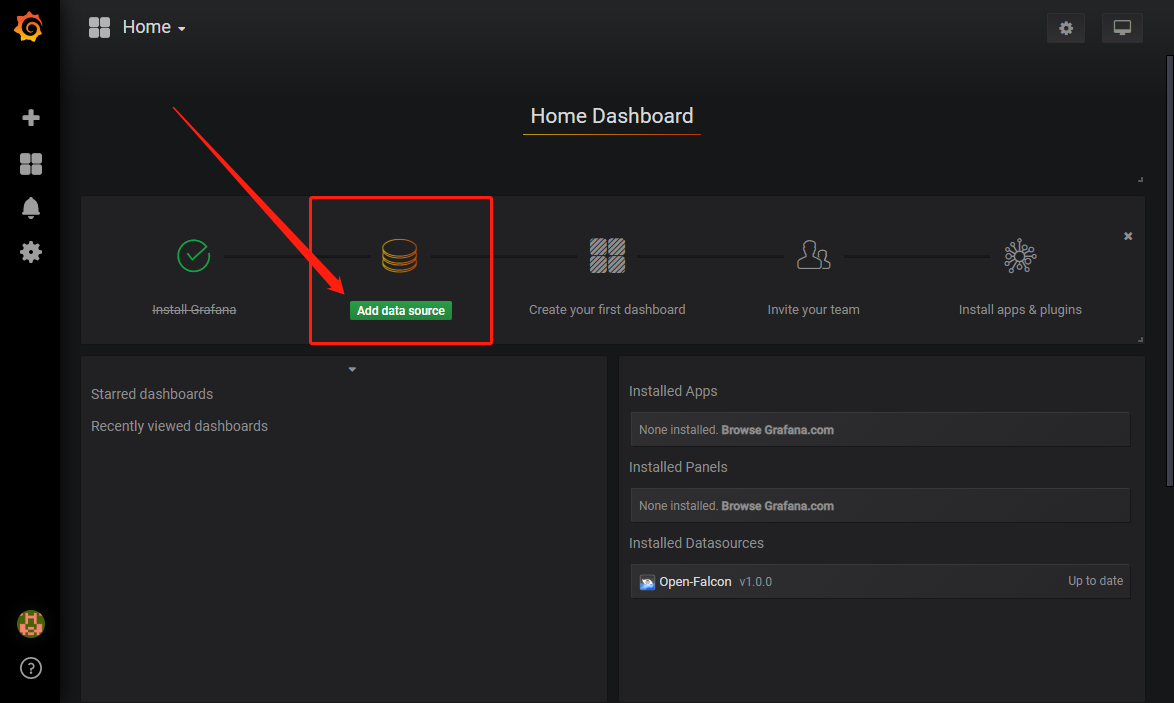Open the Grafana logo icon
The width and height of the screenshot is (1174, 703).
click(29, 27)
